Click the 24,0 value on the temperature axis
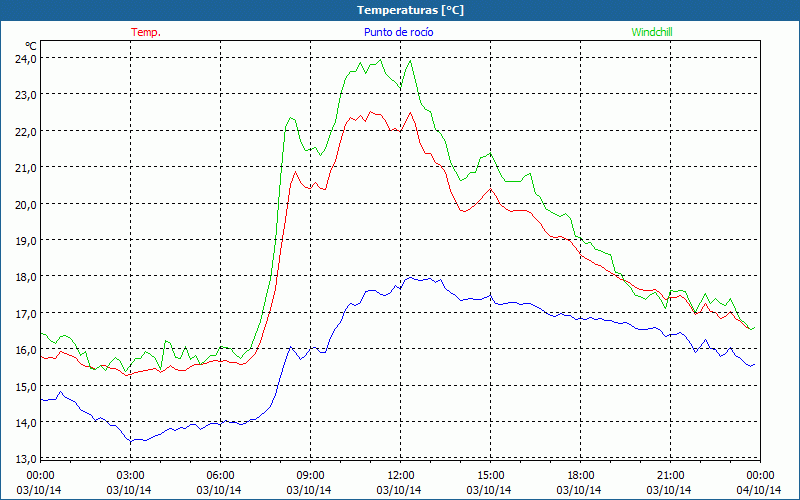This screenshot has height=500, width=800. (x=26, y=58)
